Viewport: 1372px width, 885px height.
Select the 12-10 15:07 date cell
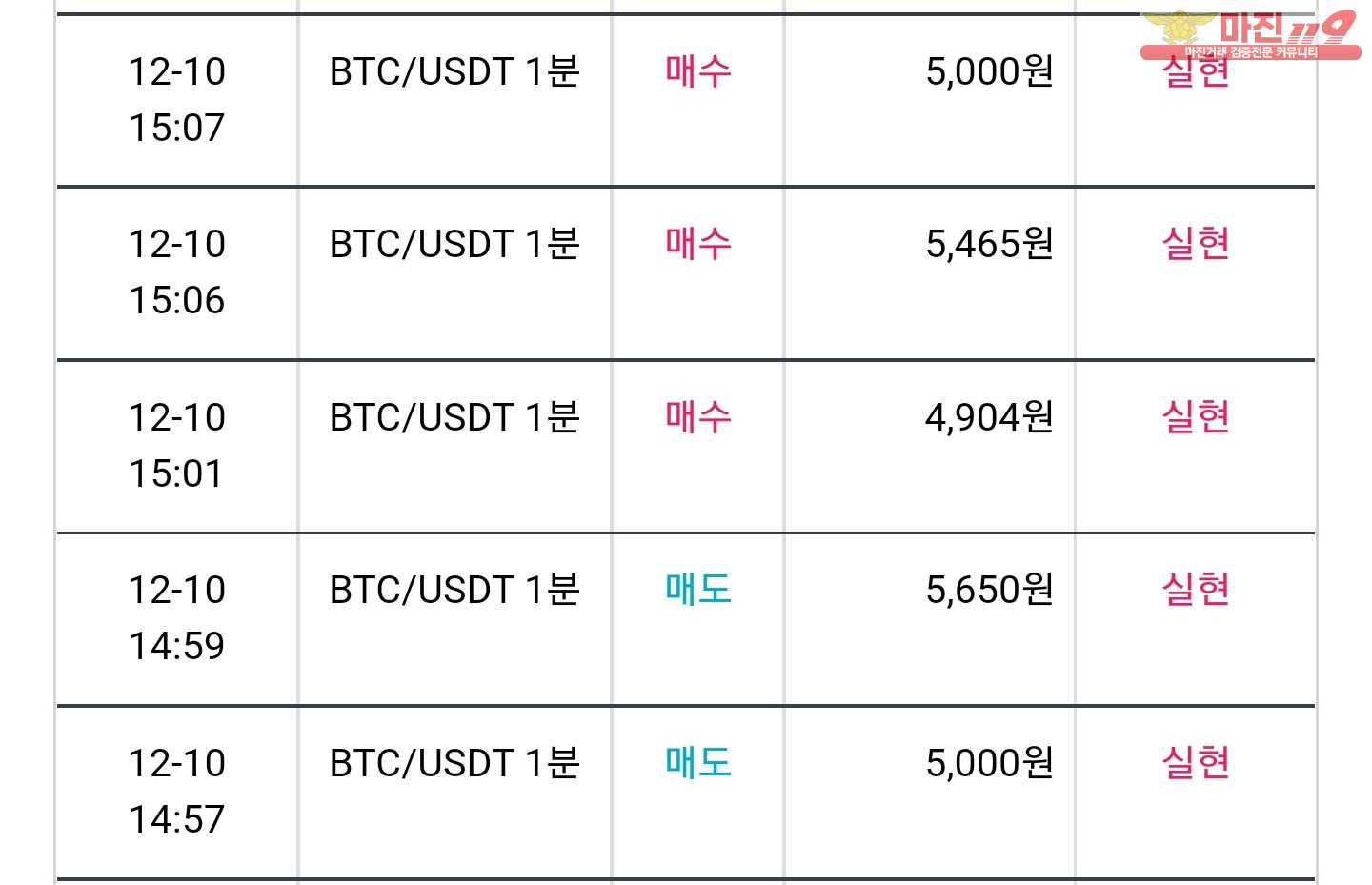(177, 100)
